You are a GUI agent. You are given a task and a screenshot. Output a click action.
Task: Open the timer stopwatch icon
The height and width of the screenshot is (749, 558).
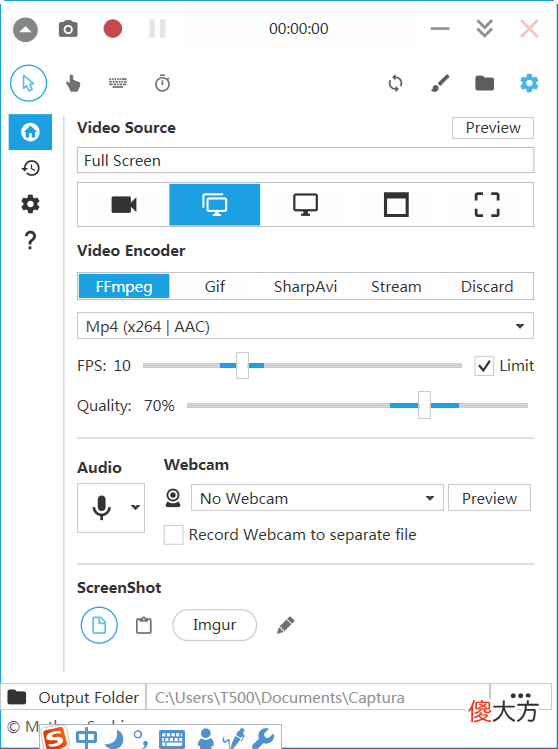162,84
